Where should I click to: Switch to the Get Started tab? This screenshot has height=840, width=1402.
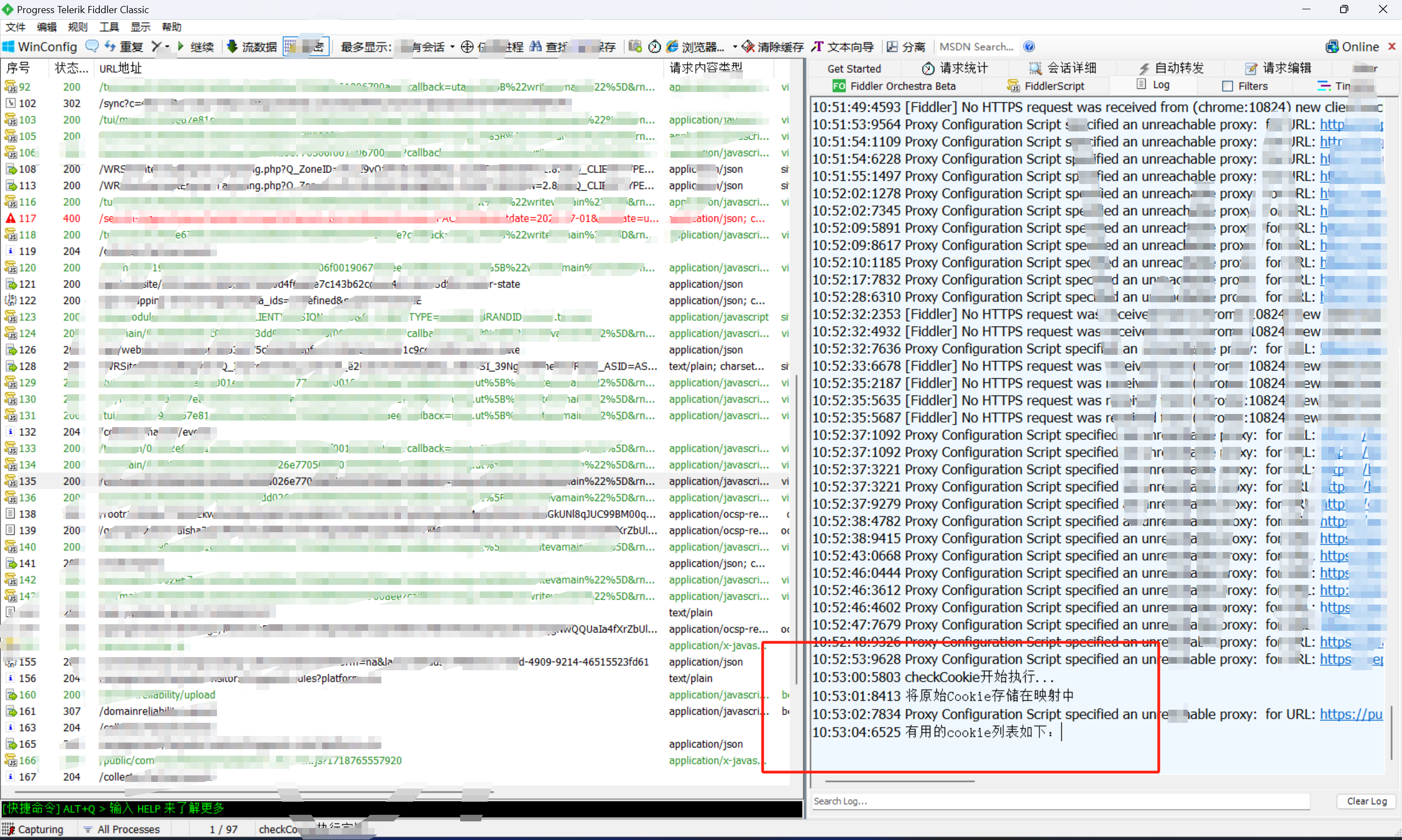854,68
